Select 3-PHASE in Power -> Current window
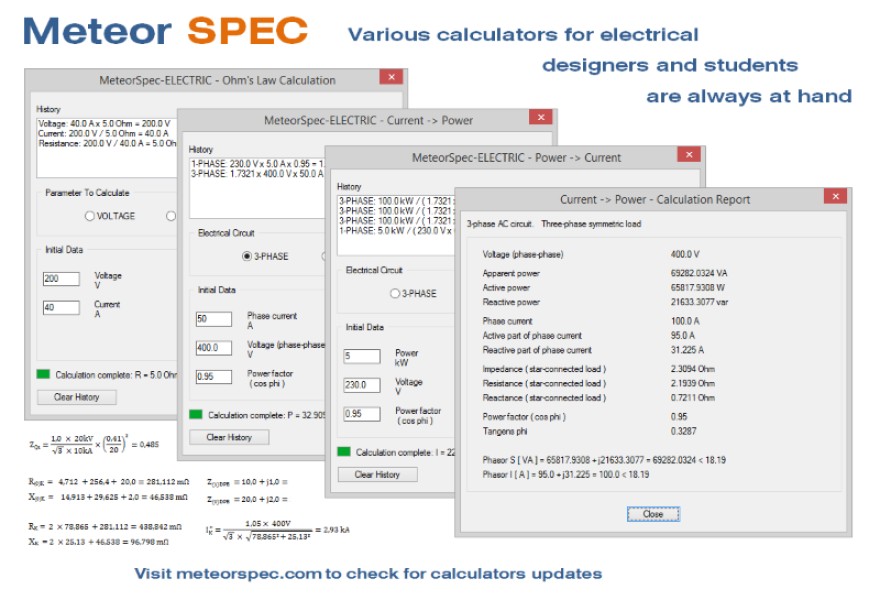The width and height of the screenshot is (880, 600). (x=395, y=294)
